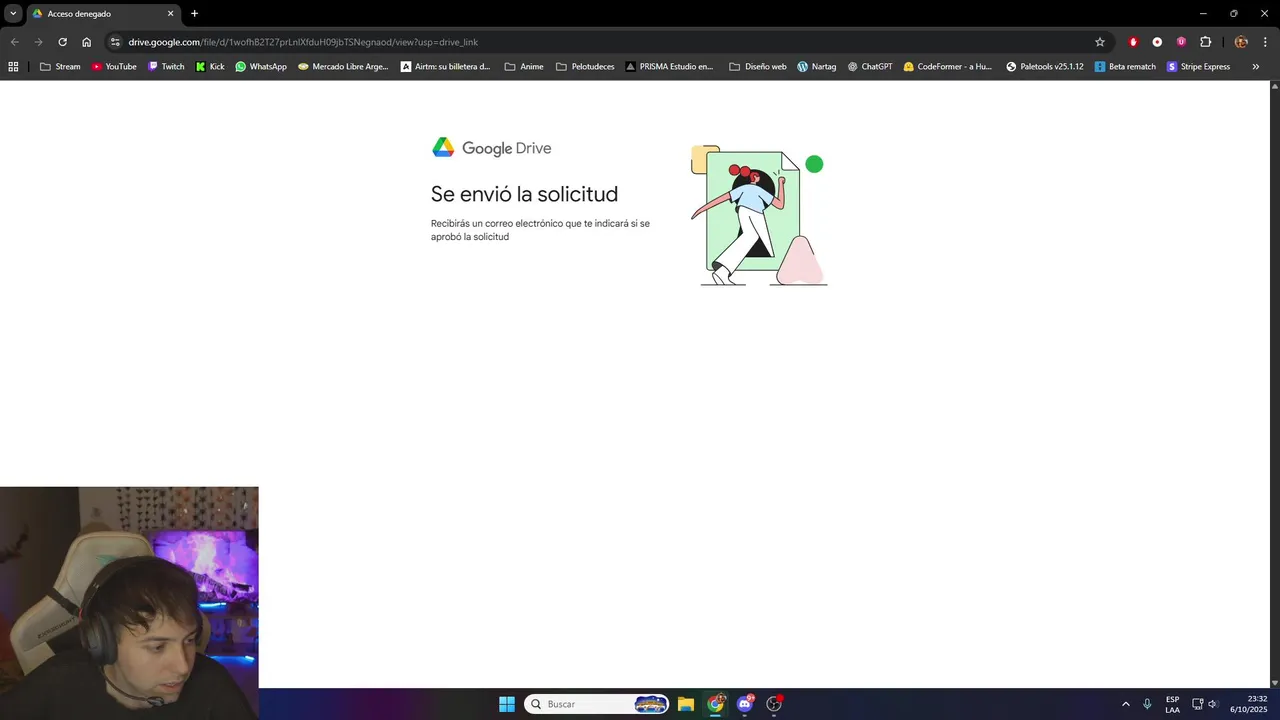Bookmark this page with the star icon

pos(1100,42)
